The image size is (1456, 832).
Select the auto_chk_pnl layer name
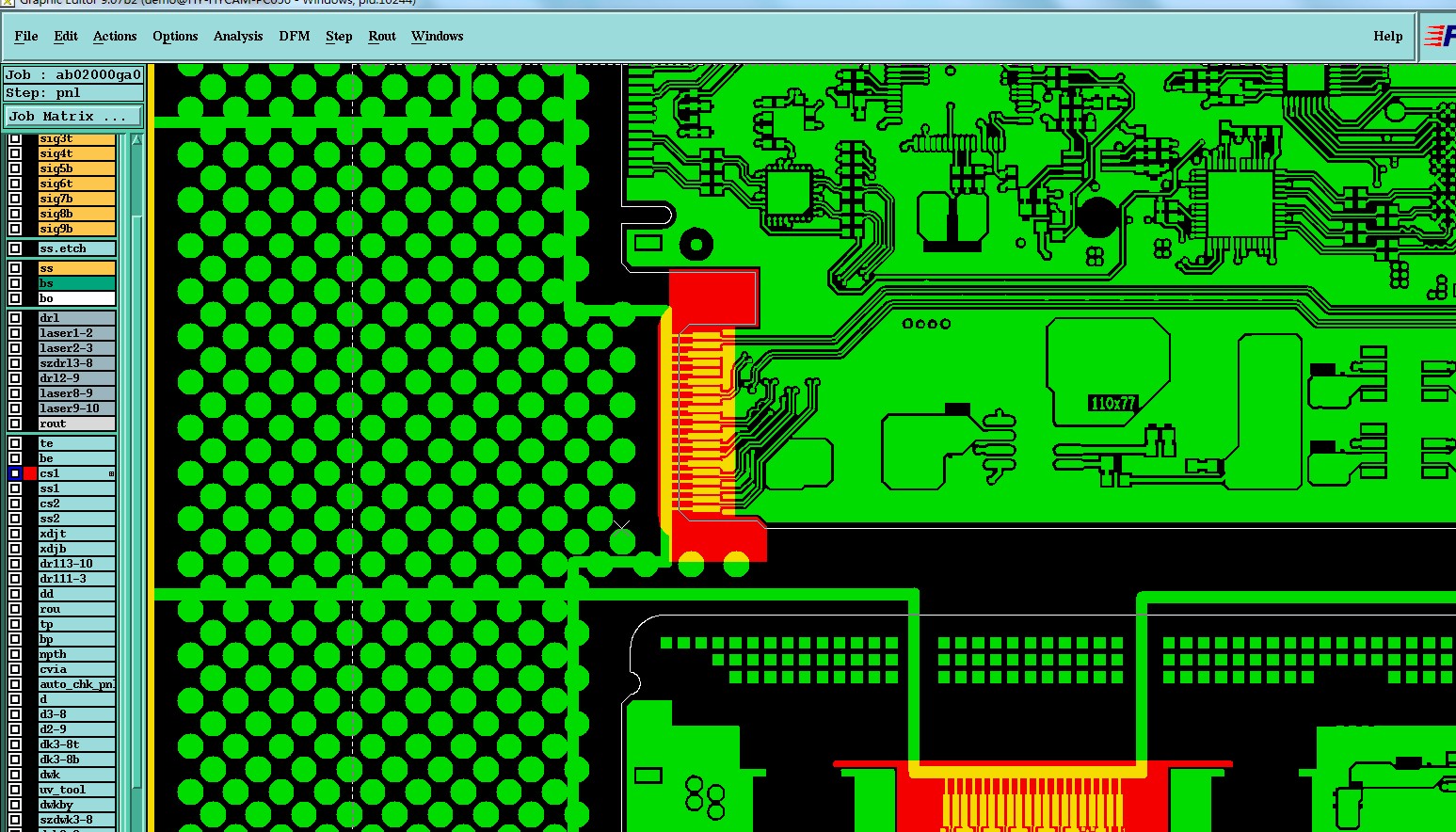click(76, 684)
